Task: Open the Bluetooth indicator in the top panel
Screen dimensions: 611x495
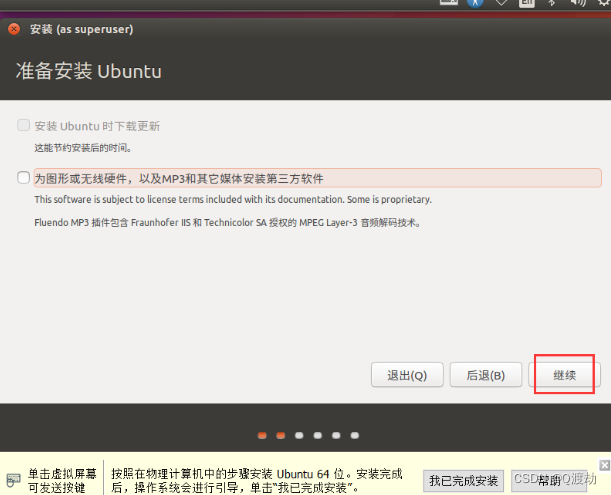Action: [551, 3]
